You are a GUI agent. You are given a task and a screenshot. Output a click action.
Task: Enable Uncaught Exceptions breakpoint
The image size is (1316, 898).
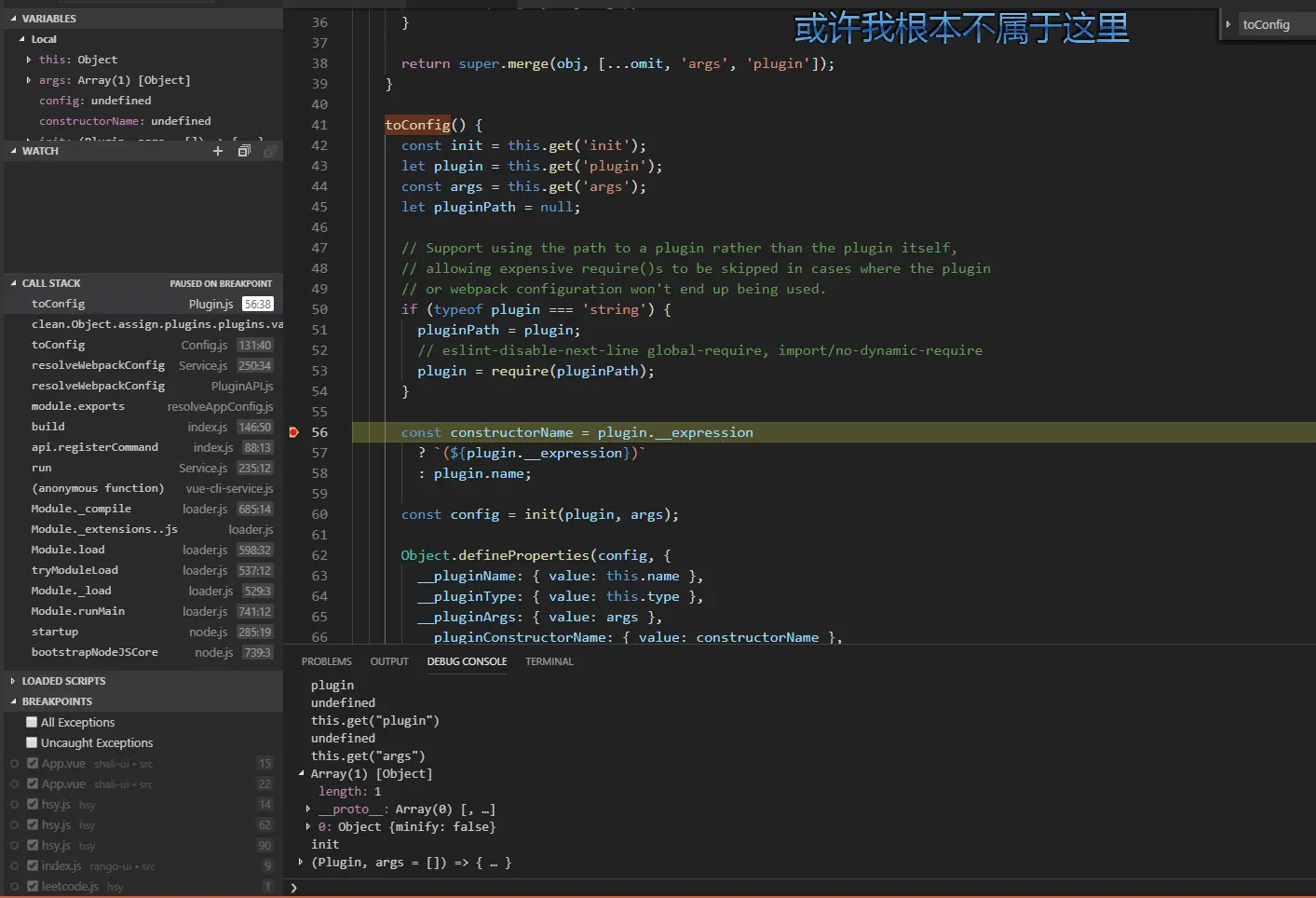click(33, 743)
